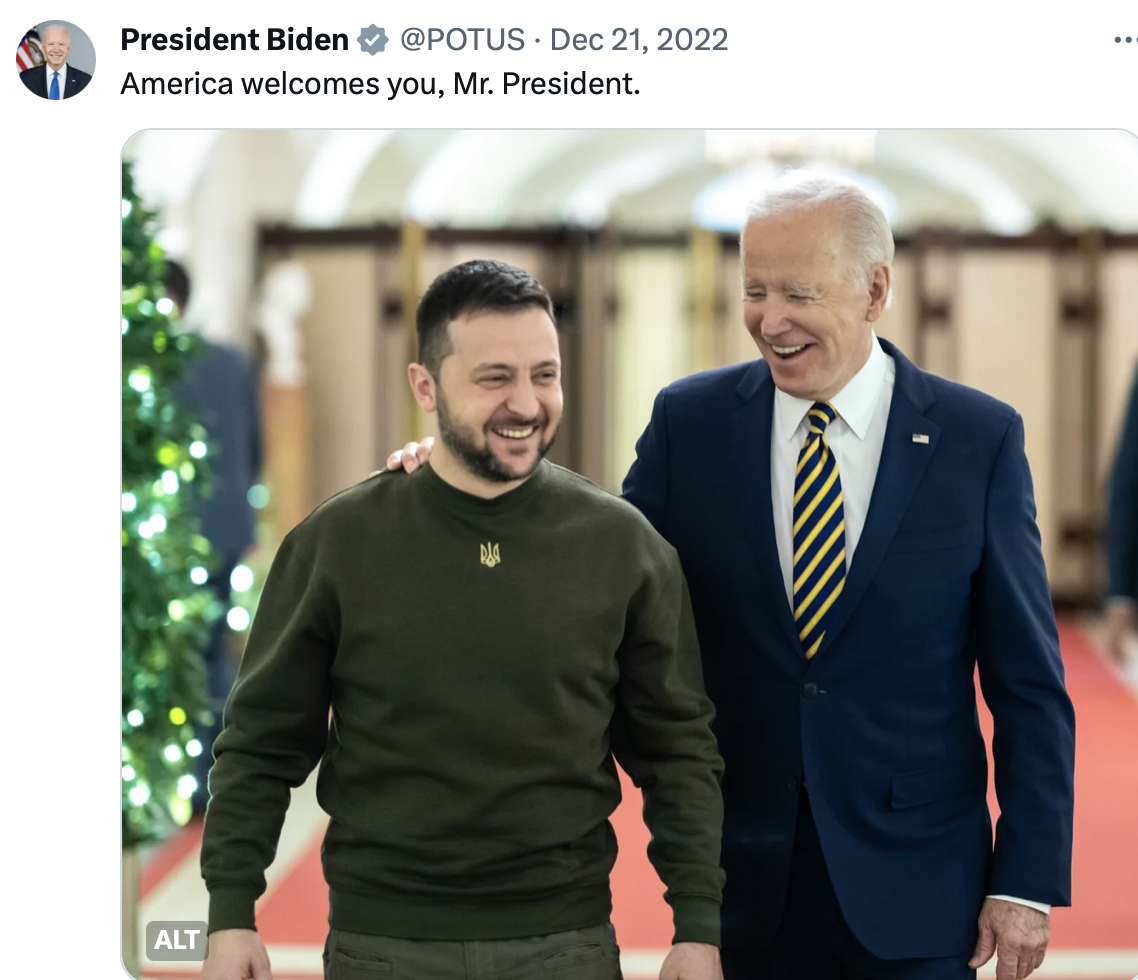Click the word "America" in the tweet
Screen dimensions: 1138x980
(177, 83)
